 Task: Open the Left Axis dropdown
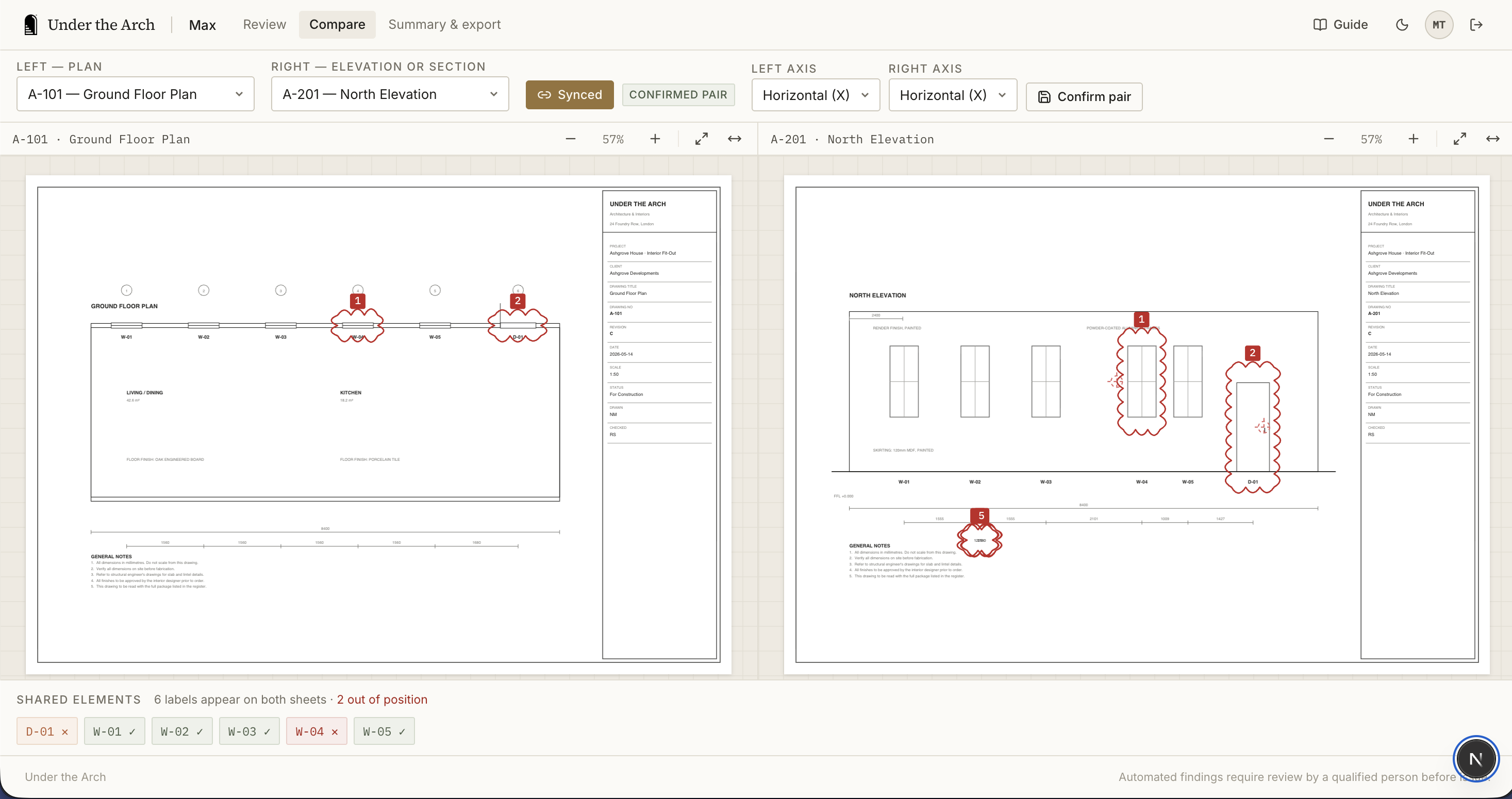pos(815,95)
